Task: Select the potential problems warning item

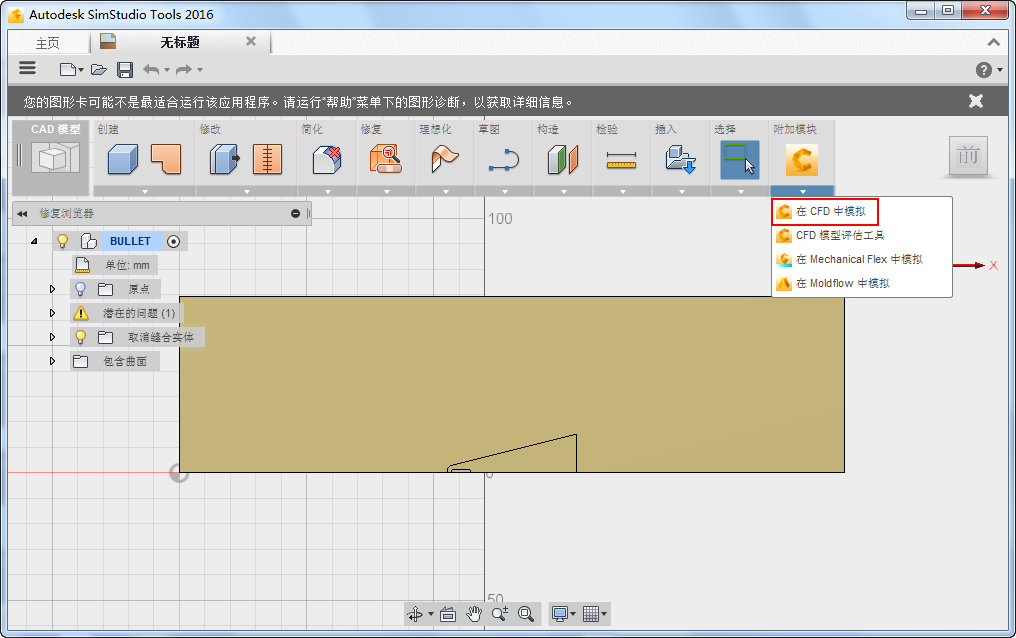Action: [126, 313]
